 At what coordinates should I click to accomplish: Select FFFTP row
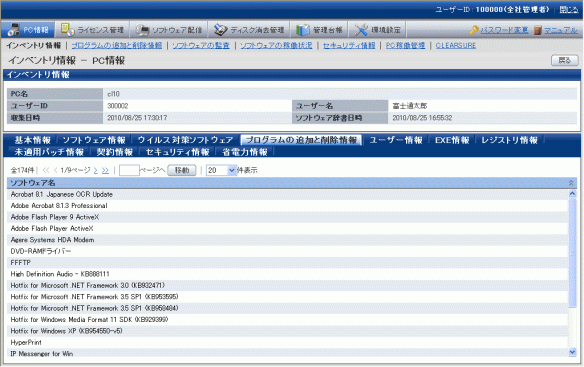(x=288, y=262)
